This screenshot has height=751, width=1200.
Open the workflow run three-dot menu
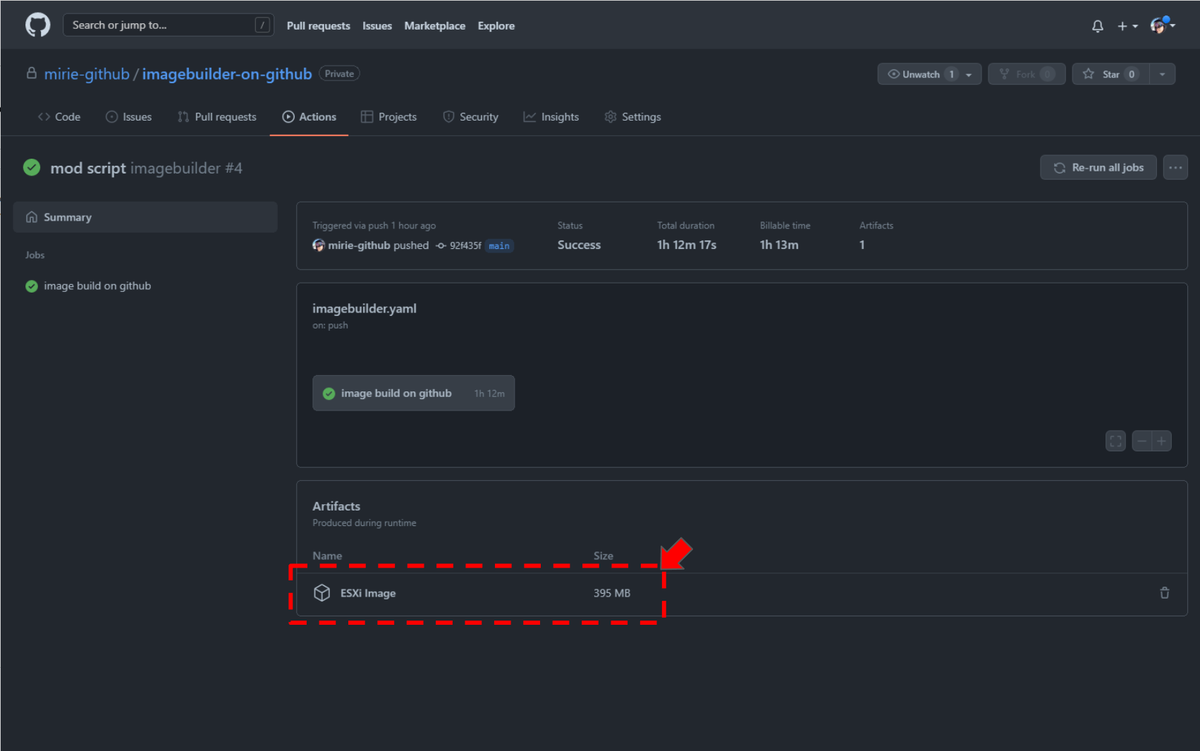(x=1175, y=167)
